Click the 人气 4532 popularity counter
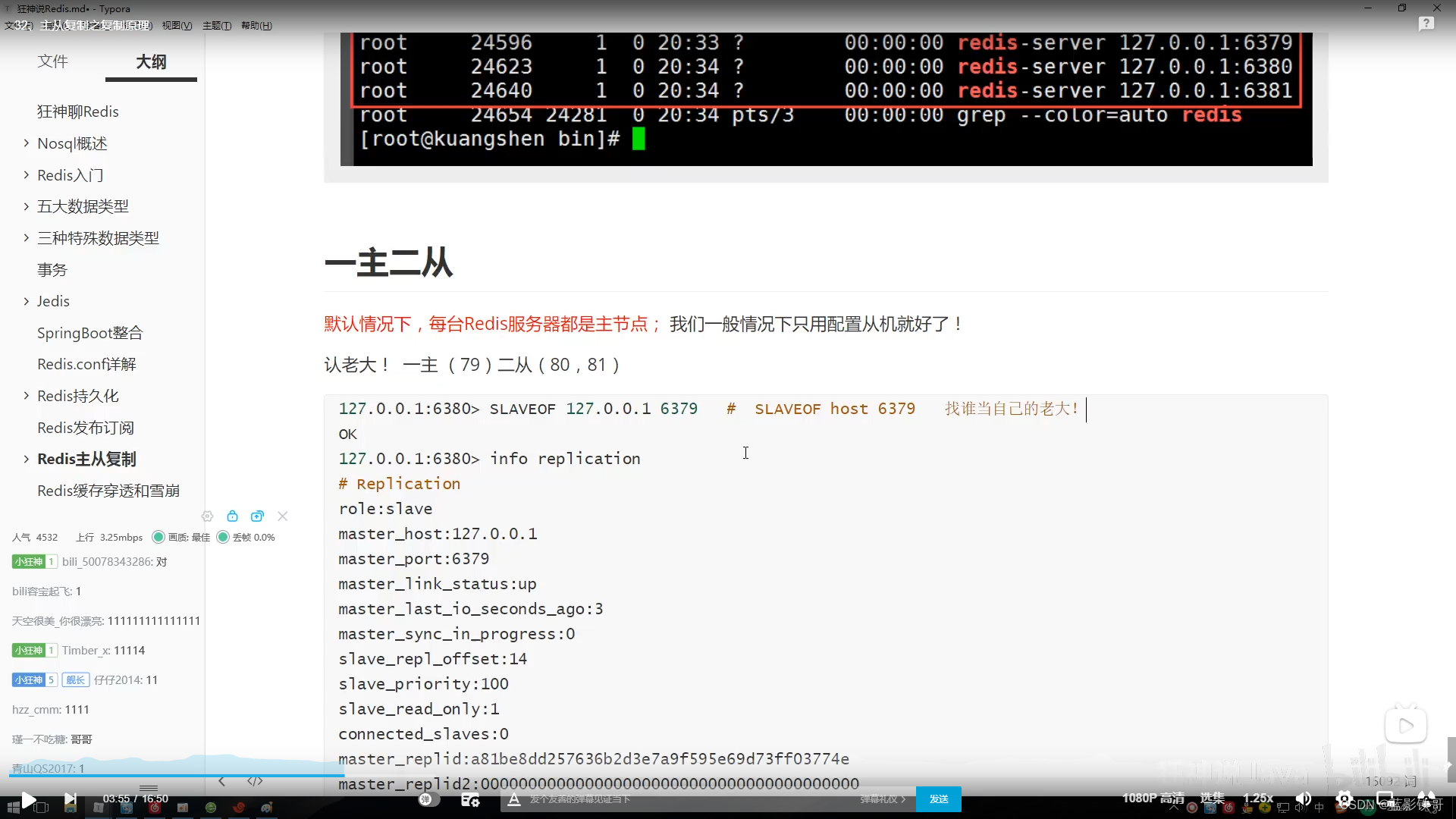This screenshot has height=819, width=1456. pyautogui.click(x=35, y=537)
